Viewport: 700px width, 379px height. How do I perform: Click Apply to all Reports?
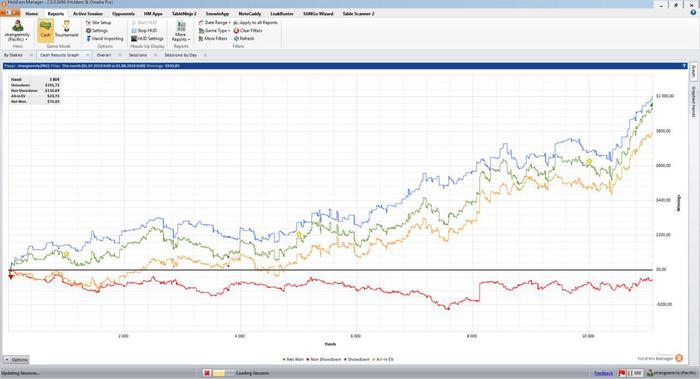pos(255,22)
